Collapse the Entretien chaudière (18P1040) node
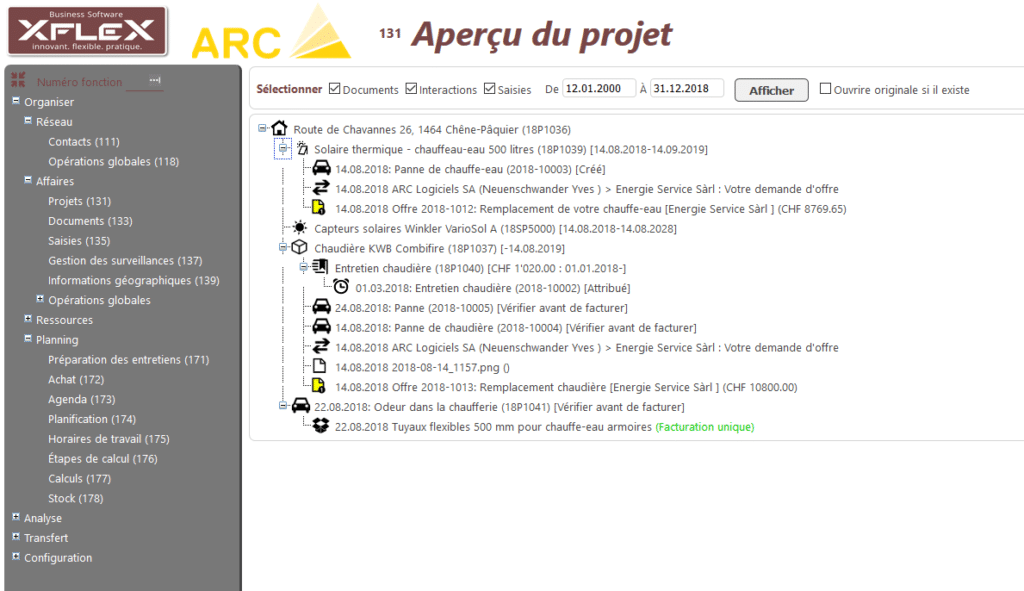The height and width of the screenshot is (591, 1024). tap(304, 267)
